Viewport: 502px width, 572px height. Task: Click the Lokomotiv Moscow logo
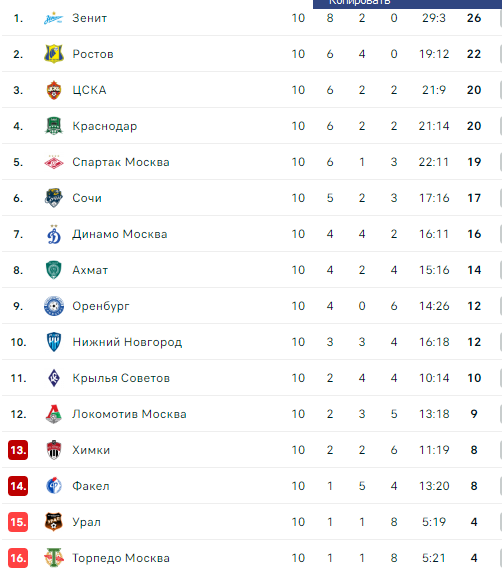pos(54,414)
